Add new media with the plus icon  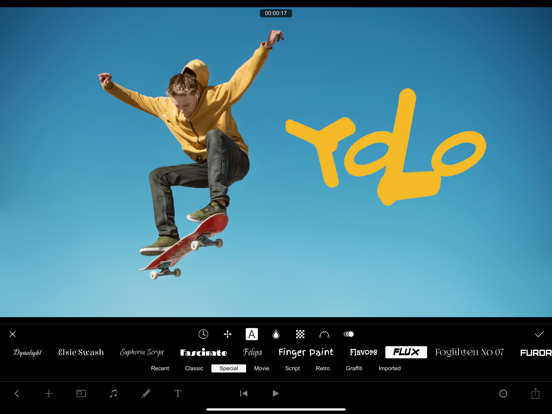click(49, 393)
